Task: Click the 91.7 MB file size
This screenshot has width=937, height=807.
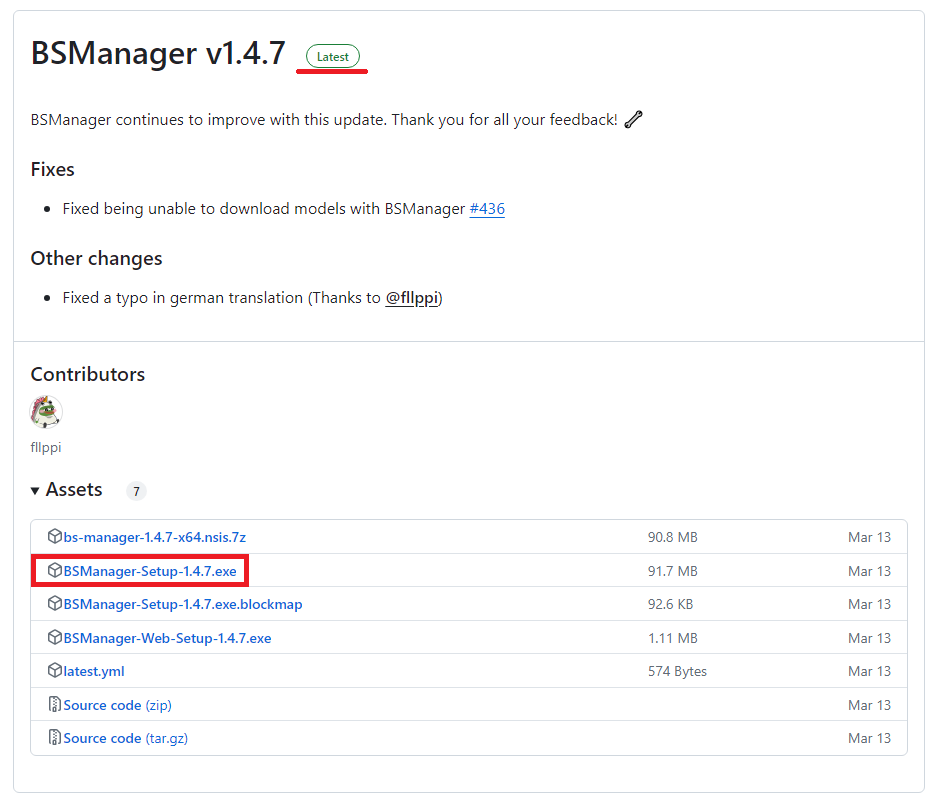Action: [x=672, y=571]
